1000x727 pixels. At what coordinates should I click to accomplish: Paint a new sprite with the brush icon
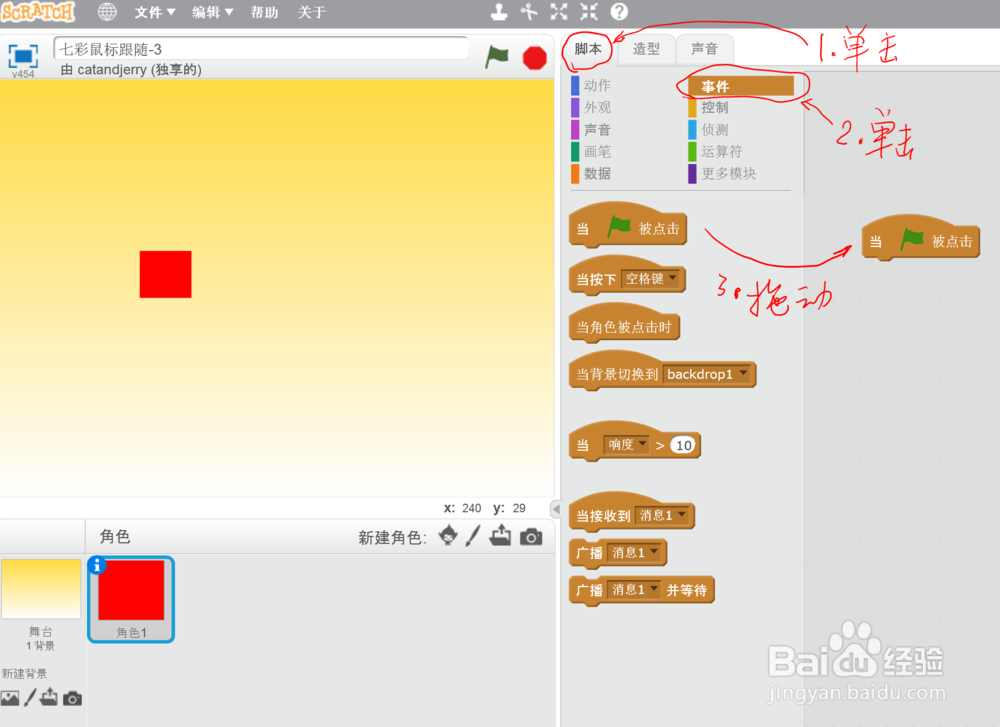(x=472, y=537)
